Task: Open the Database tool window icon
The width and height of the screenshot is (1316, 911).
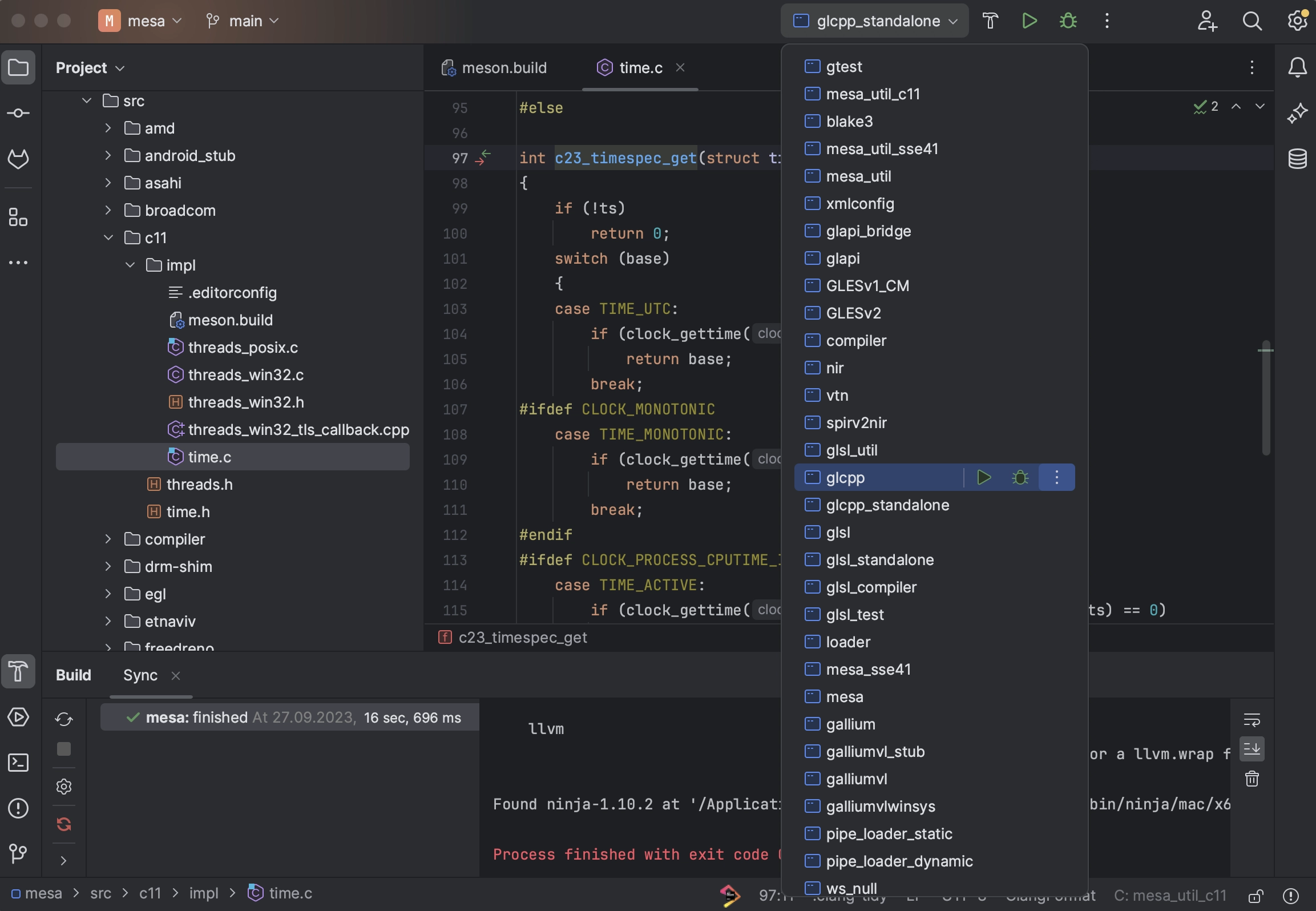Action: (1298, 159)
